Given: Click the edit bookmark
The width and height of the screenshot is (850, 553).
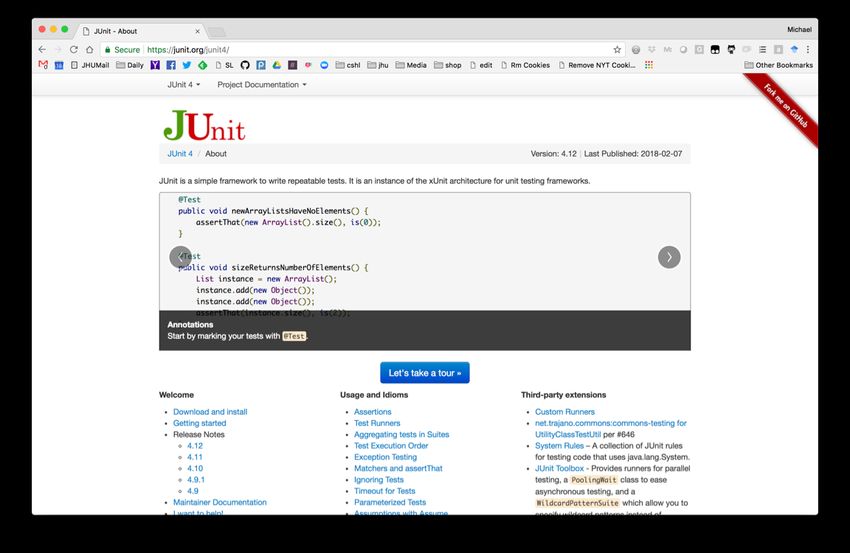Looking at the screenshot, I should click(x=481, y=65).
